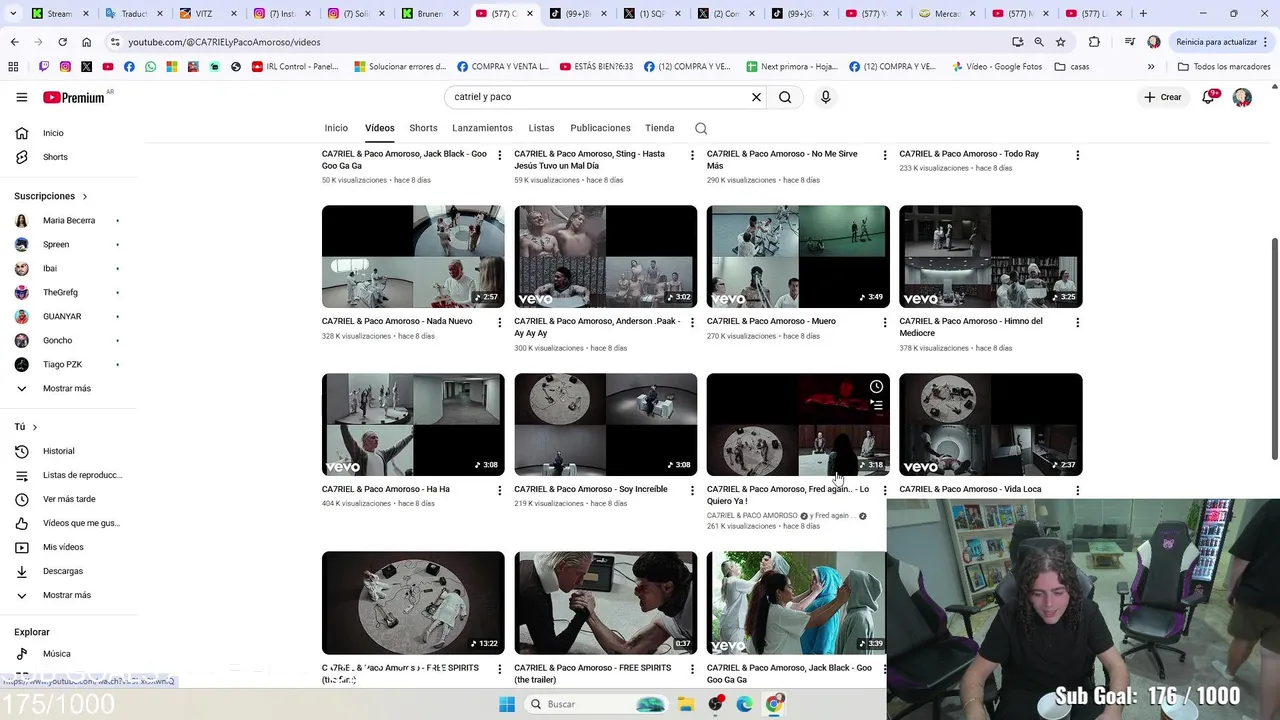Image resolution: width=1280 pixels, height=720 pixels.
Task: Open options menu for Muero video
Action: click(884, 323)
